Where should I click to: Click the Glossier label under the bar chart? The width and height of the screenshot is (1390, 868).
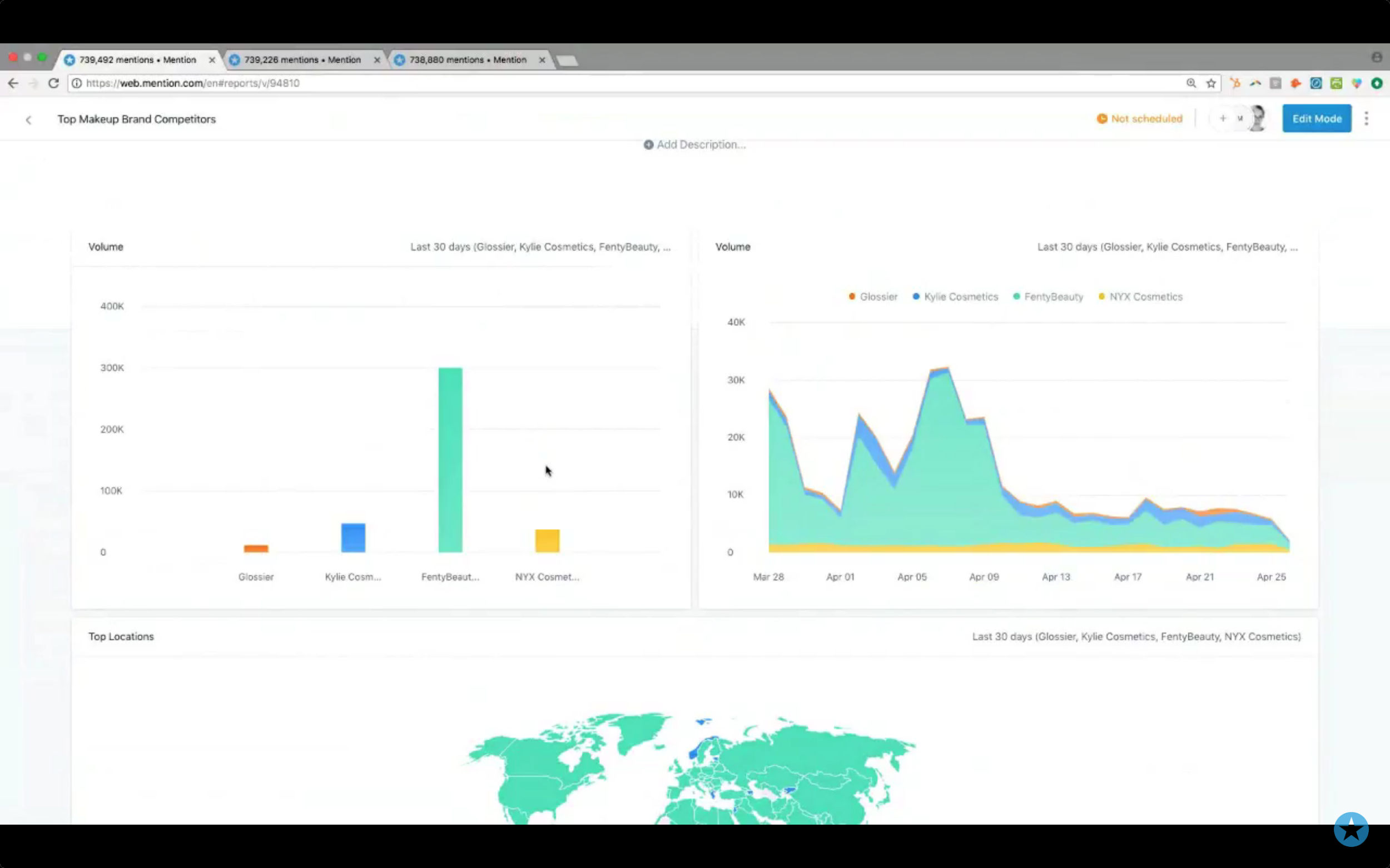coord(256,577)
